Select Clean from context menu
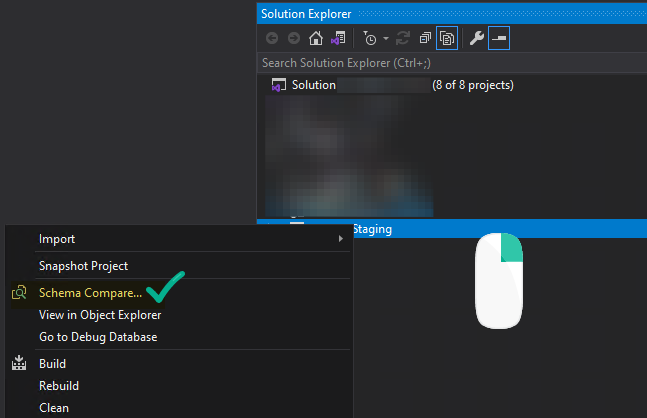Image resolution: width=647 pixels, height=418 pixels. coord(179,408)
